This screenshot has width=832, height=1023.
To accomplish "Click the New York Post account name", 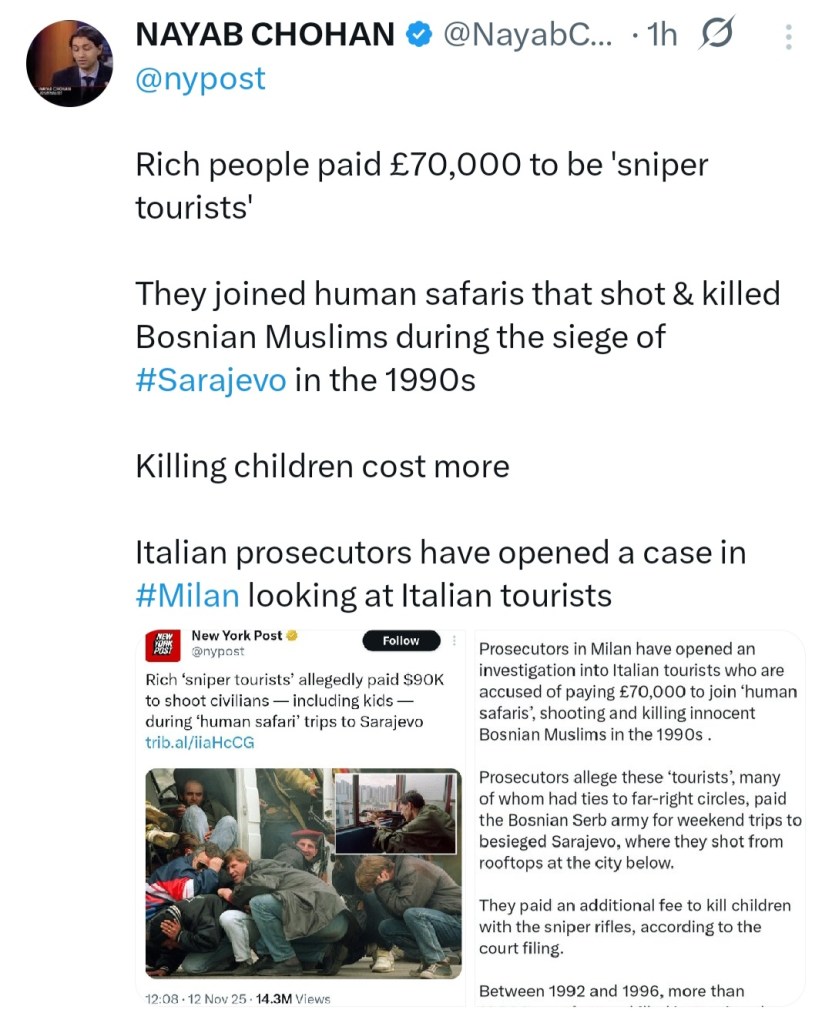I will tap(236, 636).
